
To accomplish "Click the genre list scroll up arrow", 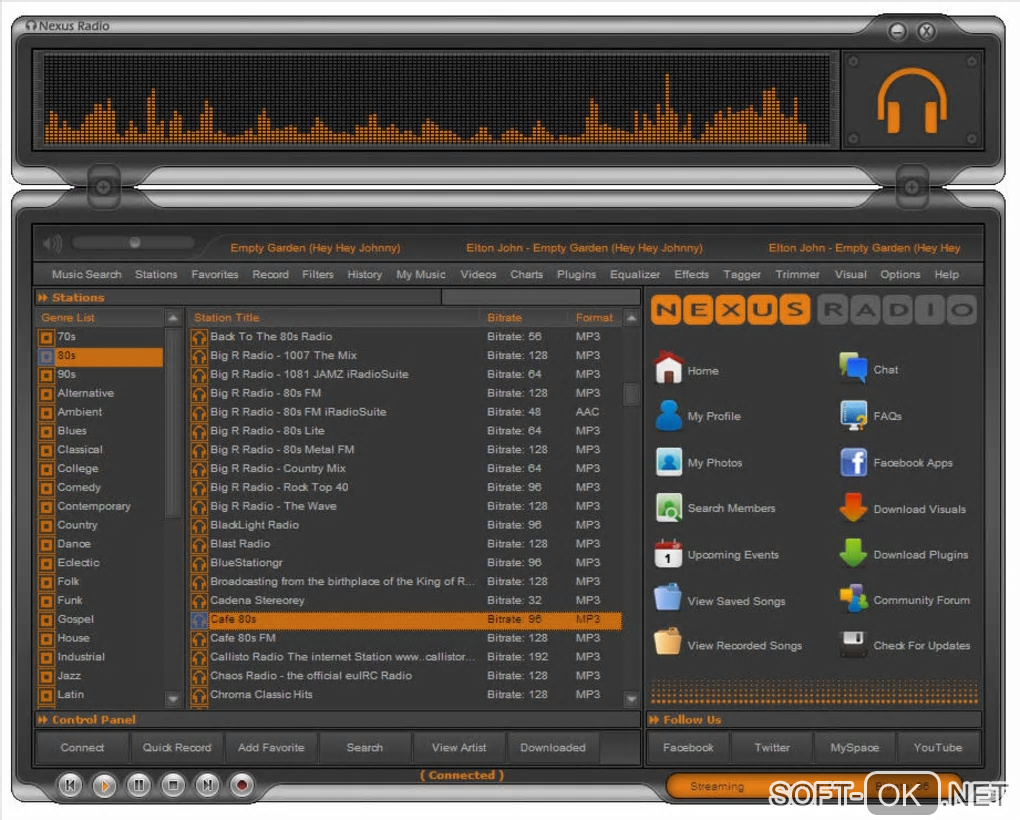I will coord(173,318).
